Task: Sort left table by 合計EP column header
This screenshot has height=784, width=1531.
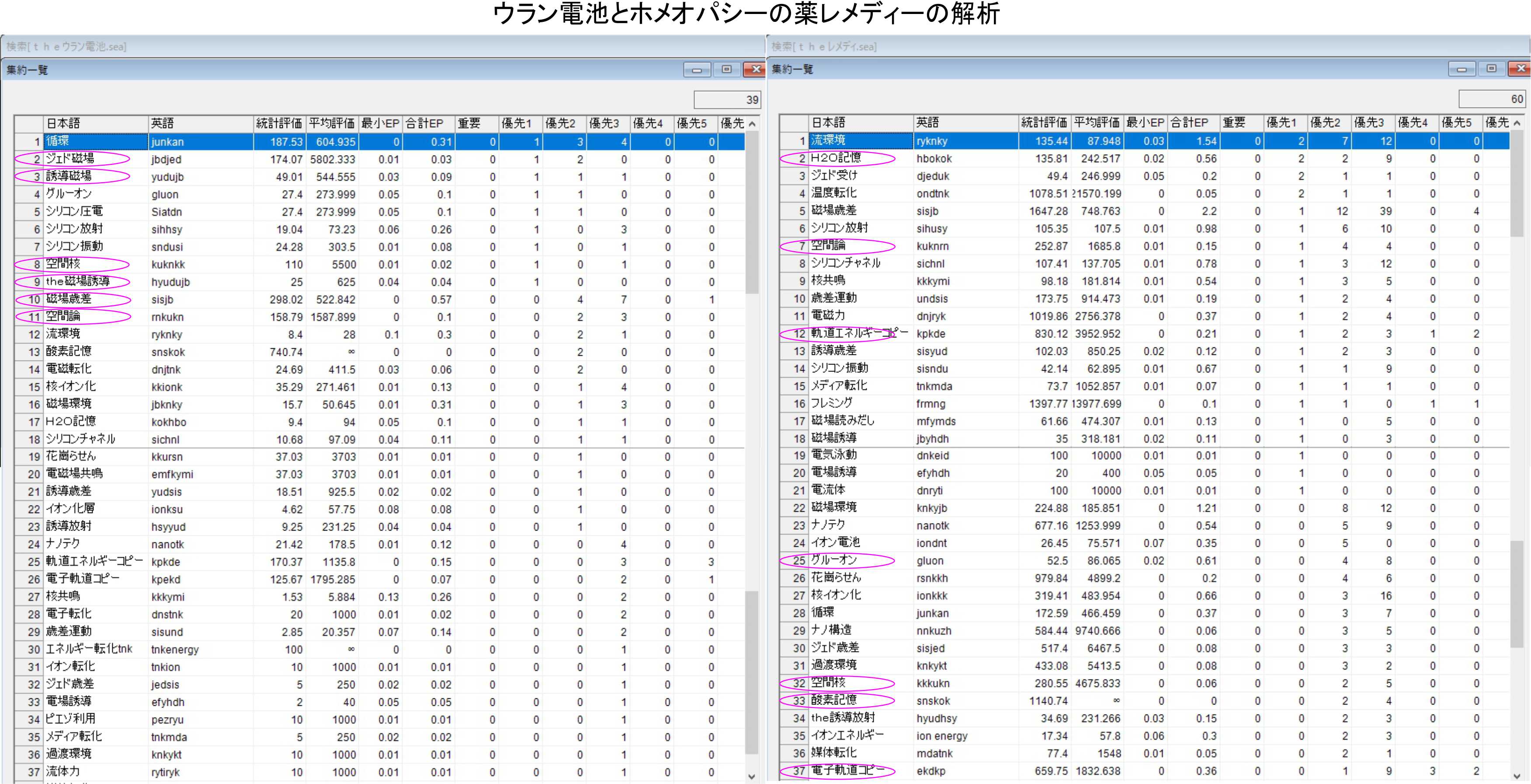Action: 428,124
